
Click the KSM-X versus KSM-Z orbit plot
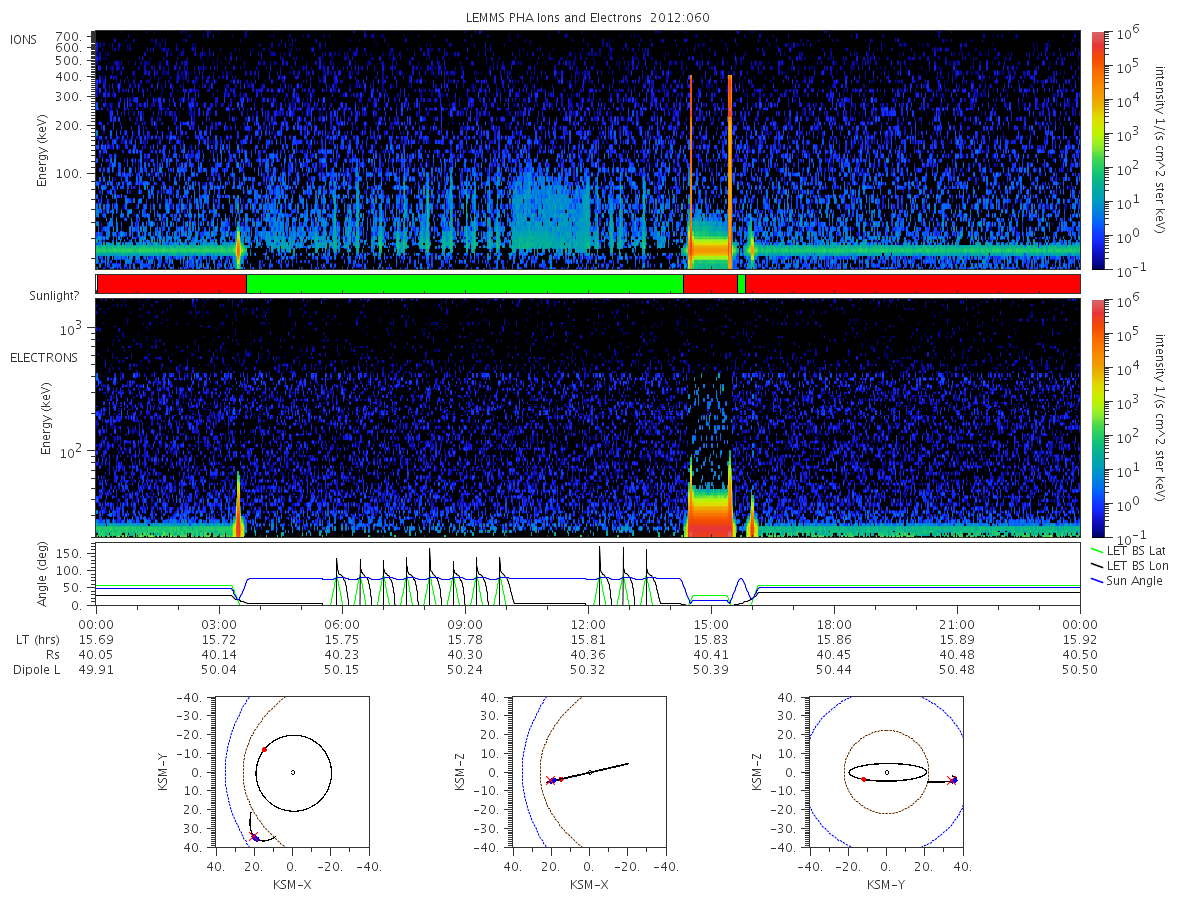pos(588,772)
